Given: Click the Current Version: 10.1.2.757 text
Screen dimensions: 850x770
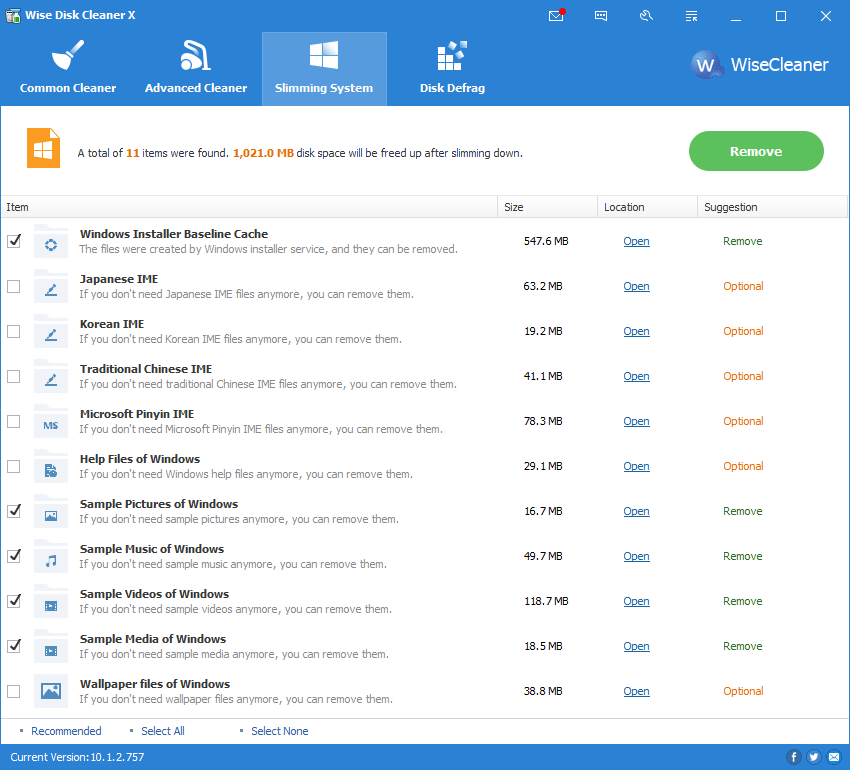Looking at the screenshot, I should coord(78,757).
